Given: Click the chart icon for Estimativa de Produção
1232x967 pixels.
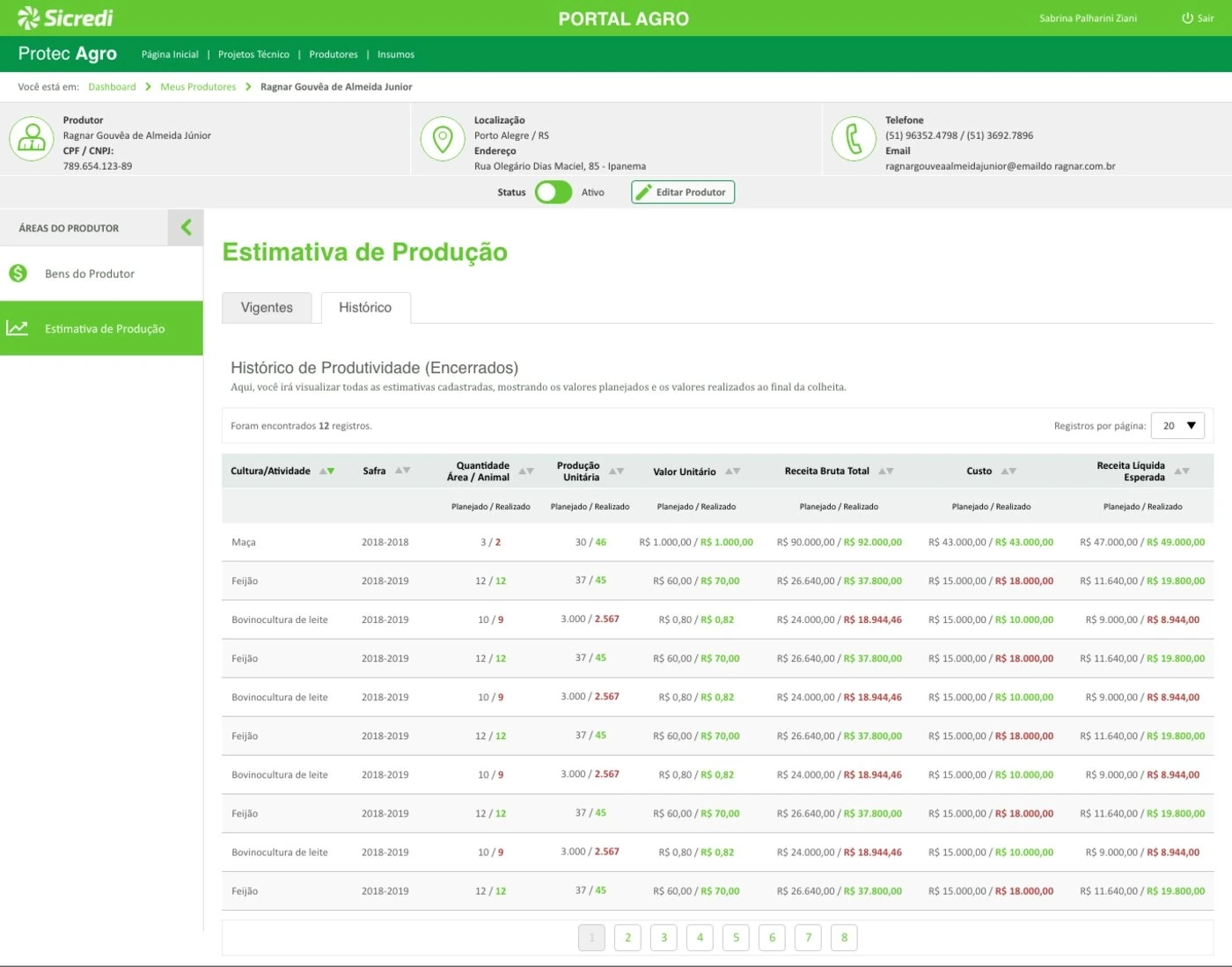Looking at the screenshot, I should point(18,328).
